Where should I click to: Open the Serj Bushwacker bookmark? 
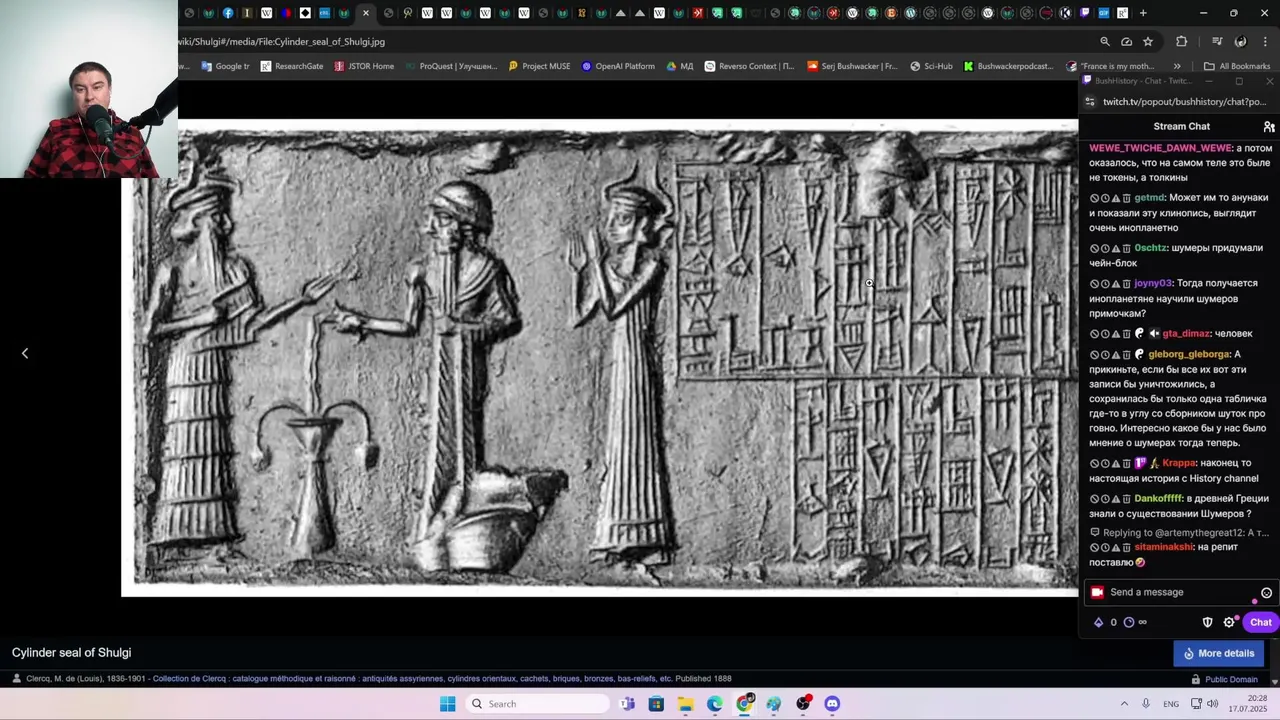(851, 66)
